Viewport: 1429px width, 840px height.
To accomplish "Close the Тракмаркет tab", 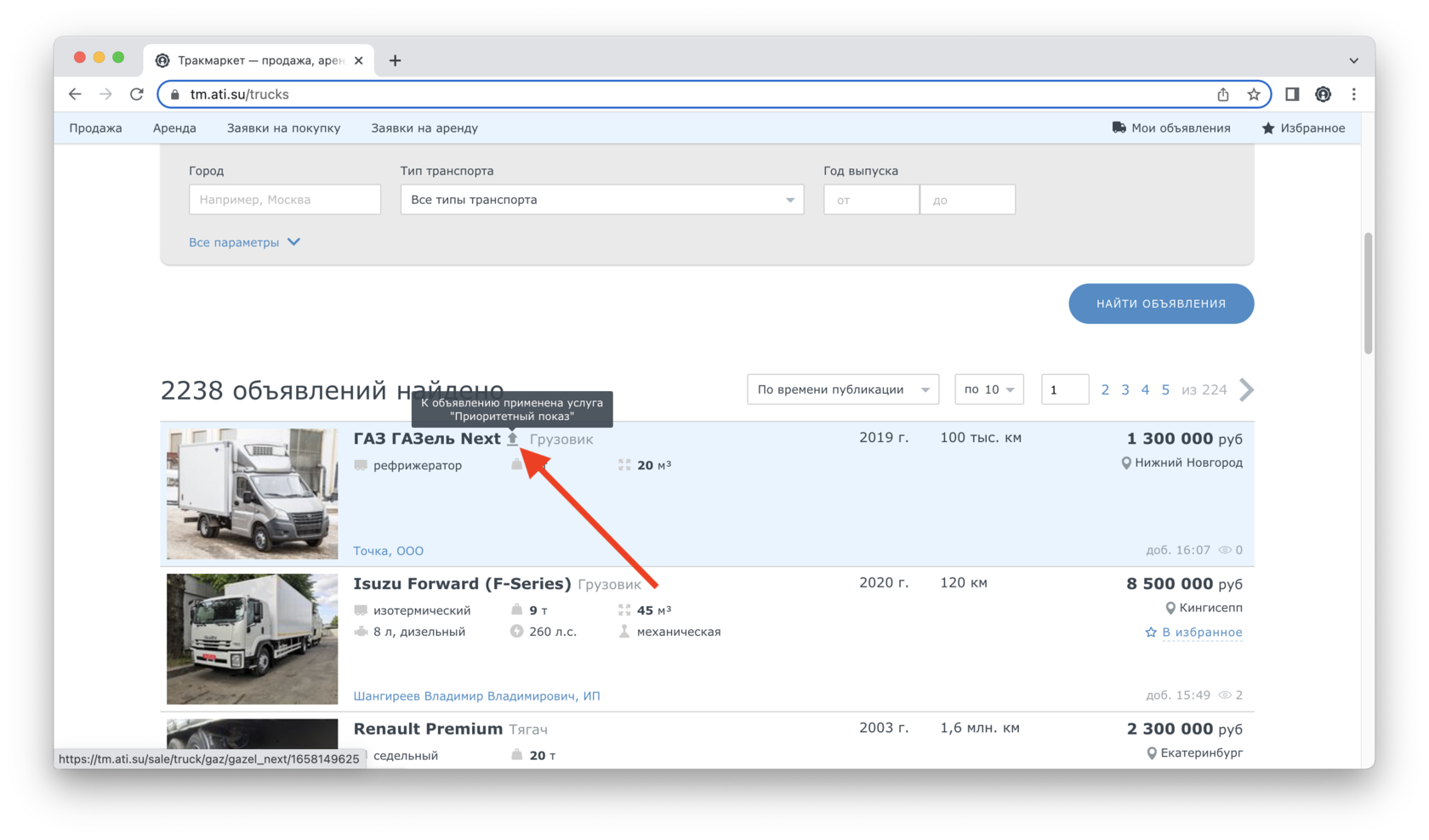I will point(359,60).
